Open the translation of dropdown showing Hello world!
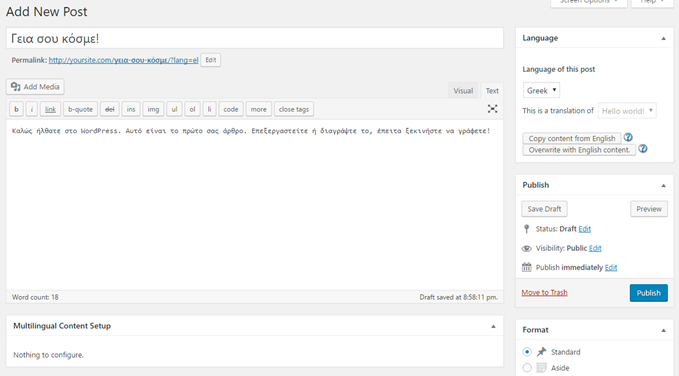This screenshot has height=376, width=679. click(x=627, y=110)
